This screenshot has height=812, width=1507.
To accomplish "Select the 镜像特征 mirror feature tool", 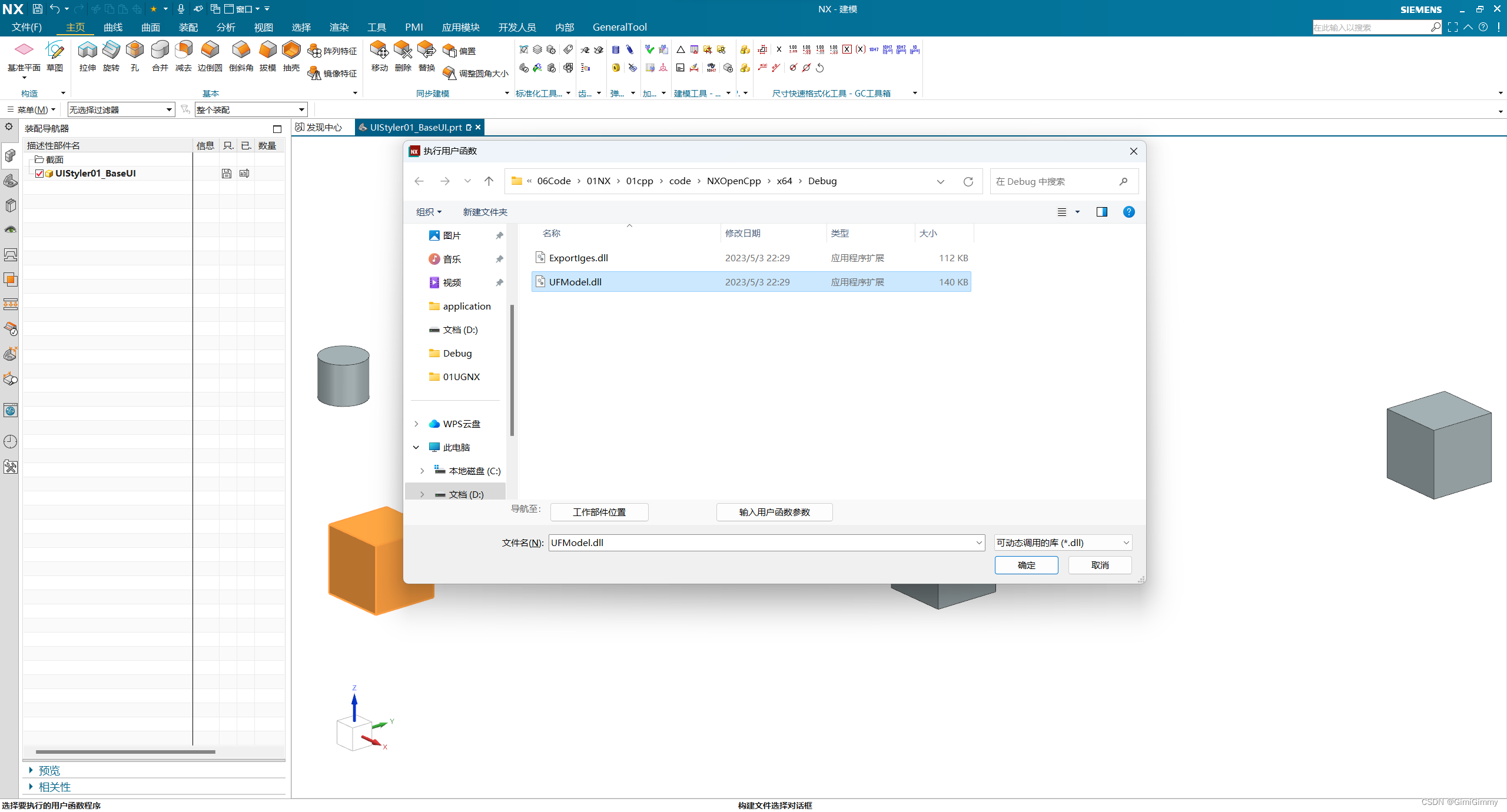I will tap(333, 74).
